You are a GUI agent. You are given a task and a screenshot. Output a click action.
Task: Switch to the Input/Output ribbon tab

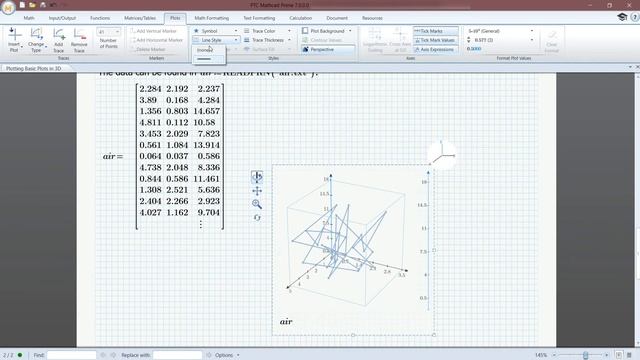pyautogui.click(x=62, y=18)
